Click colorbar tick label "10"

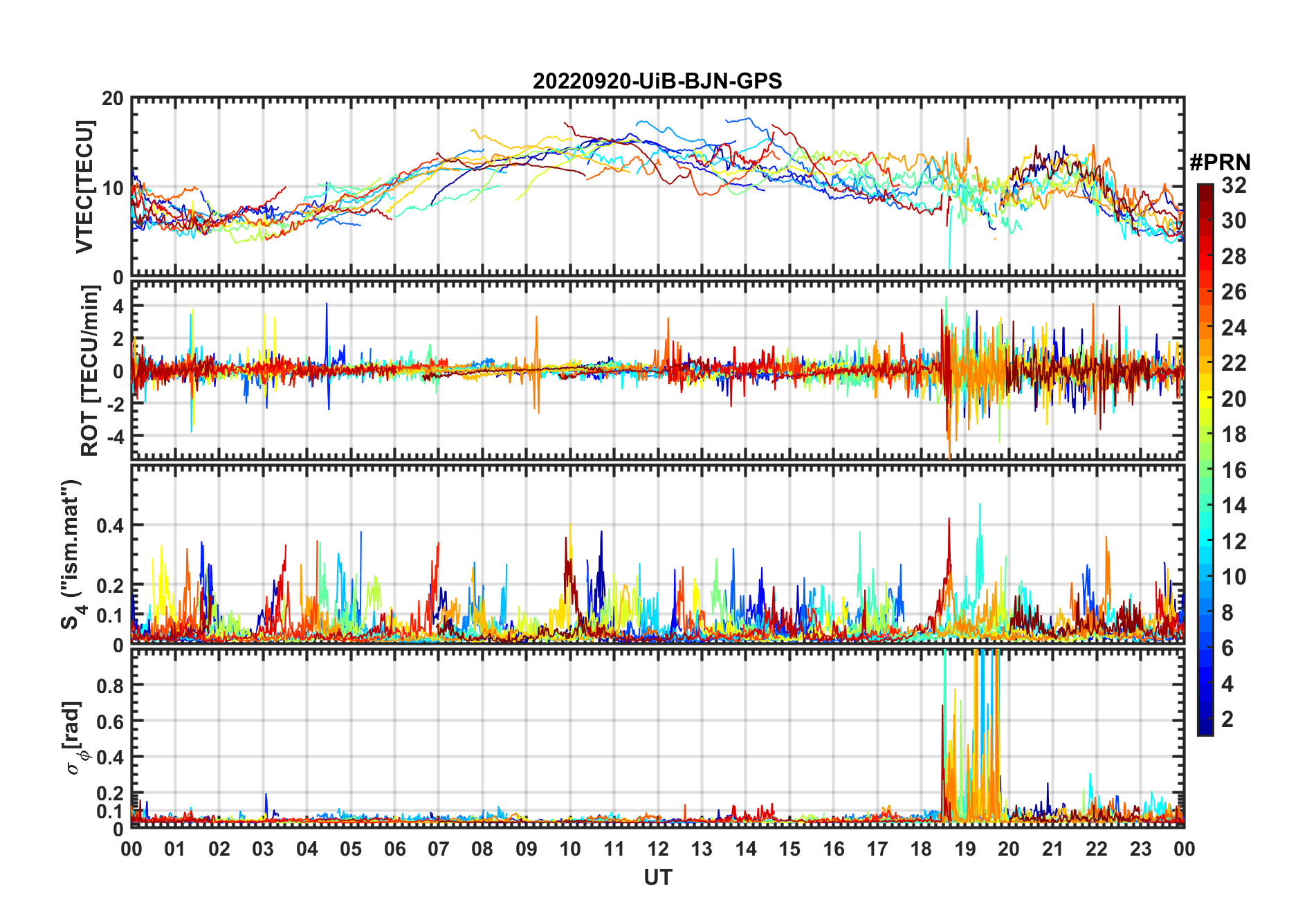coord(1234,577)
